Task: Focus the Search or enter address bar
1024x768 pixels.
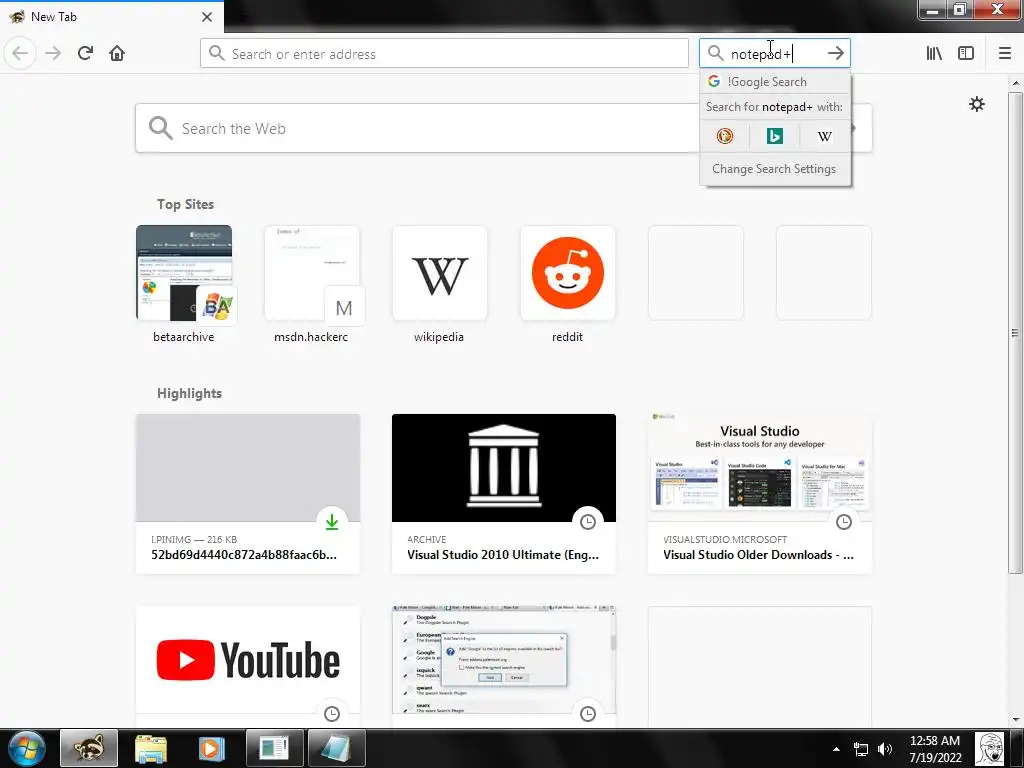Action: (444, 54)
